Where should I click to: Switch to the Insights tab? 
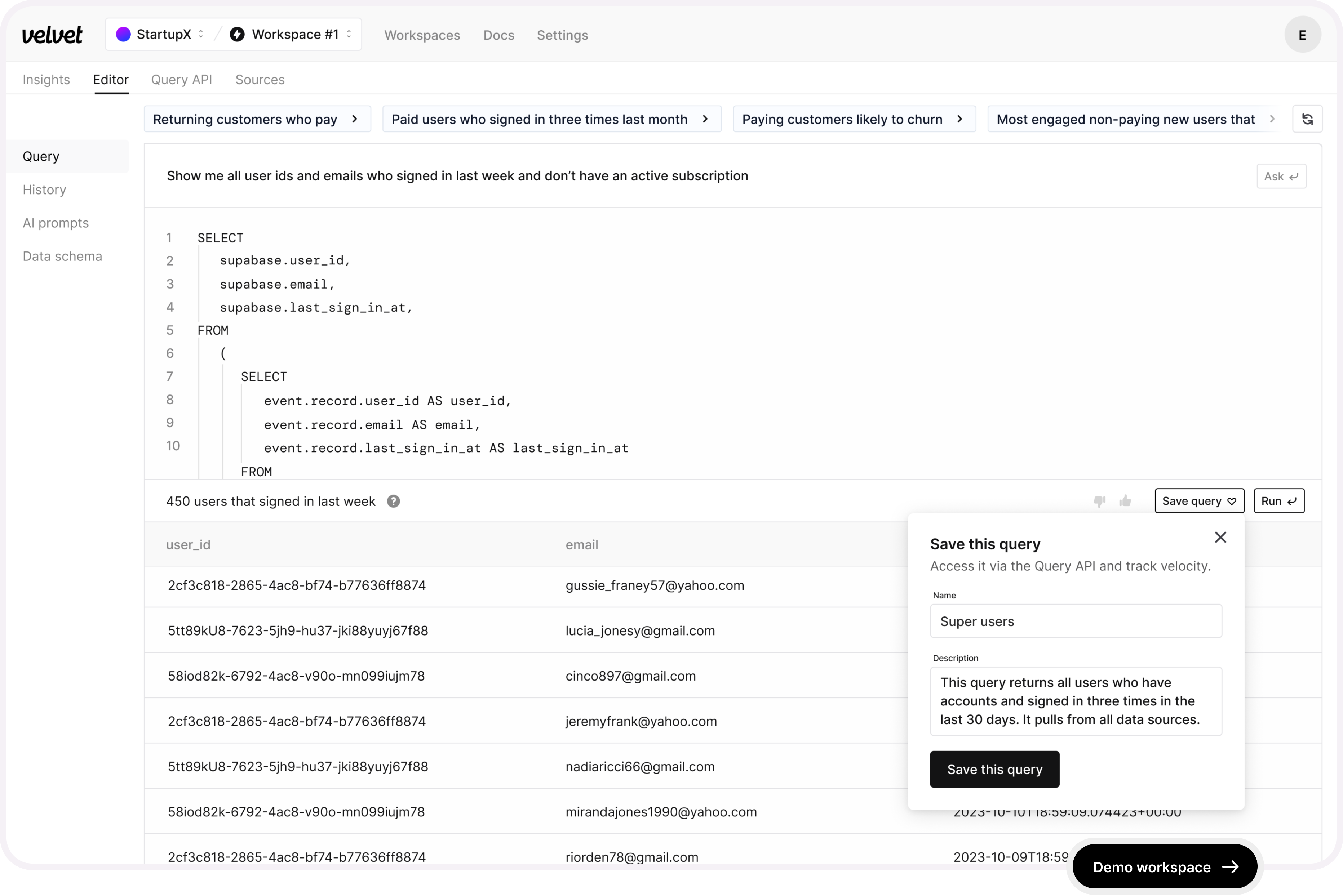pyautogui.click(x=46, y=79)
